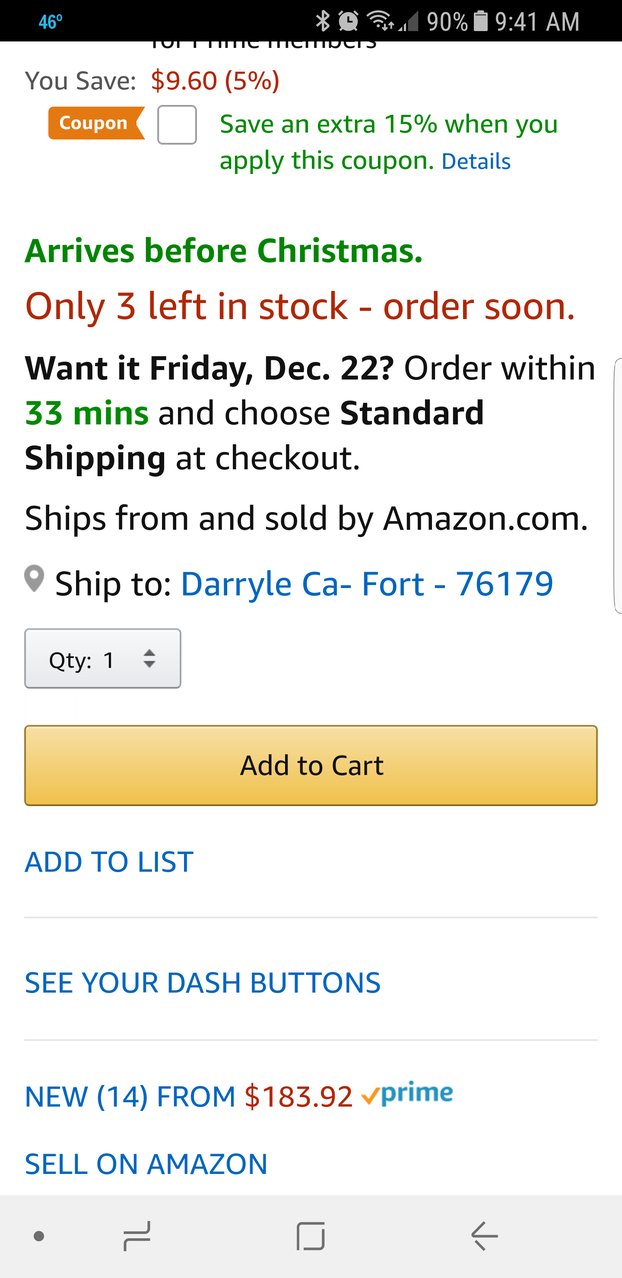Viewport: 622px width, 1278px height.
Task: Tap the battery icon in the status bar
Action: pyautogui.click(x=480, y=21)
